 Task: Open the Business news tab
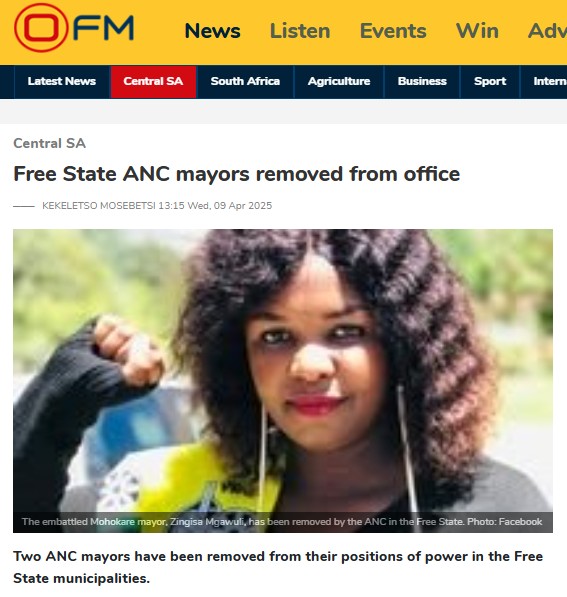click(x=422, y=81)
